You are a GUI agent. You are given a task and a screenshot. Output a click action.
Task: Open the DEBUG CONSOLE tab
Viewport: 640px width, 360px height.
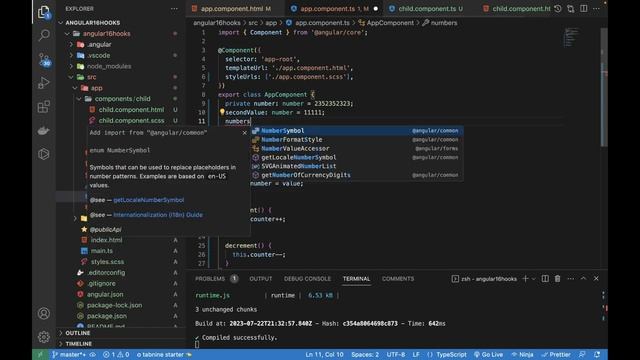307,279
